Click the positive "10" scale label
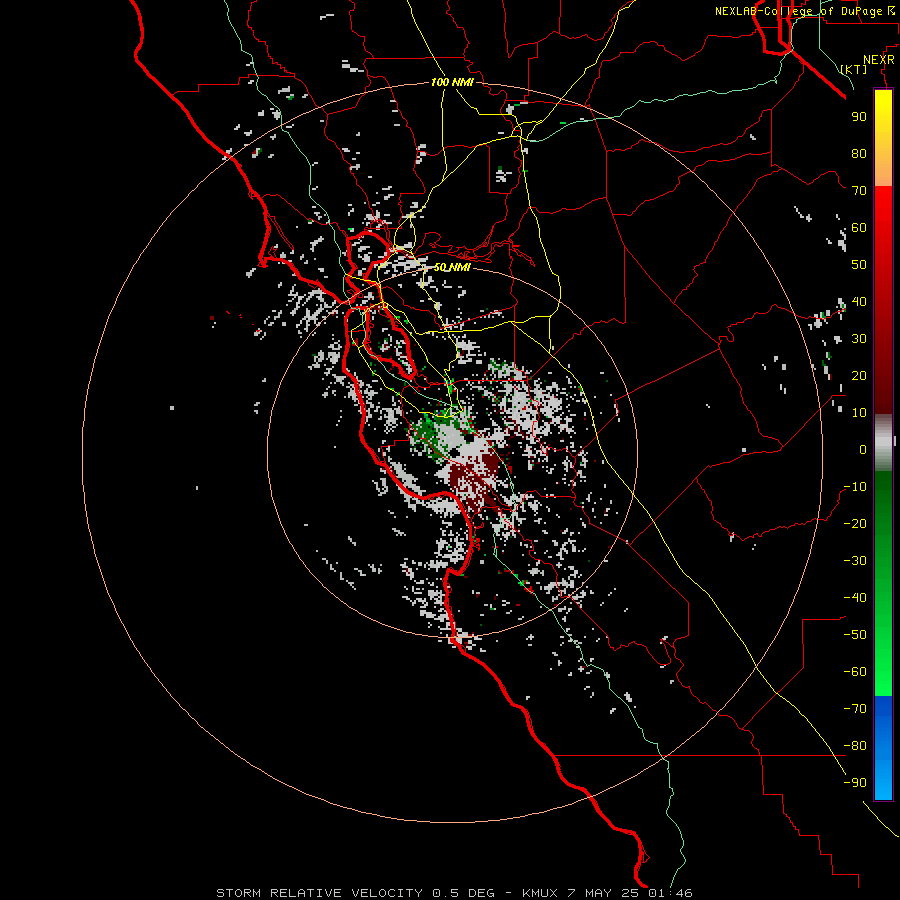900x900 pixels. [x=859, y=413]
